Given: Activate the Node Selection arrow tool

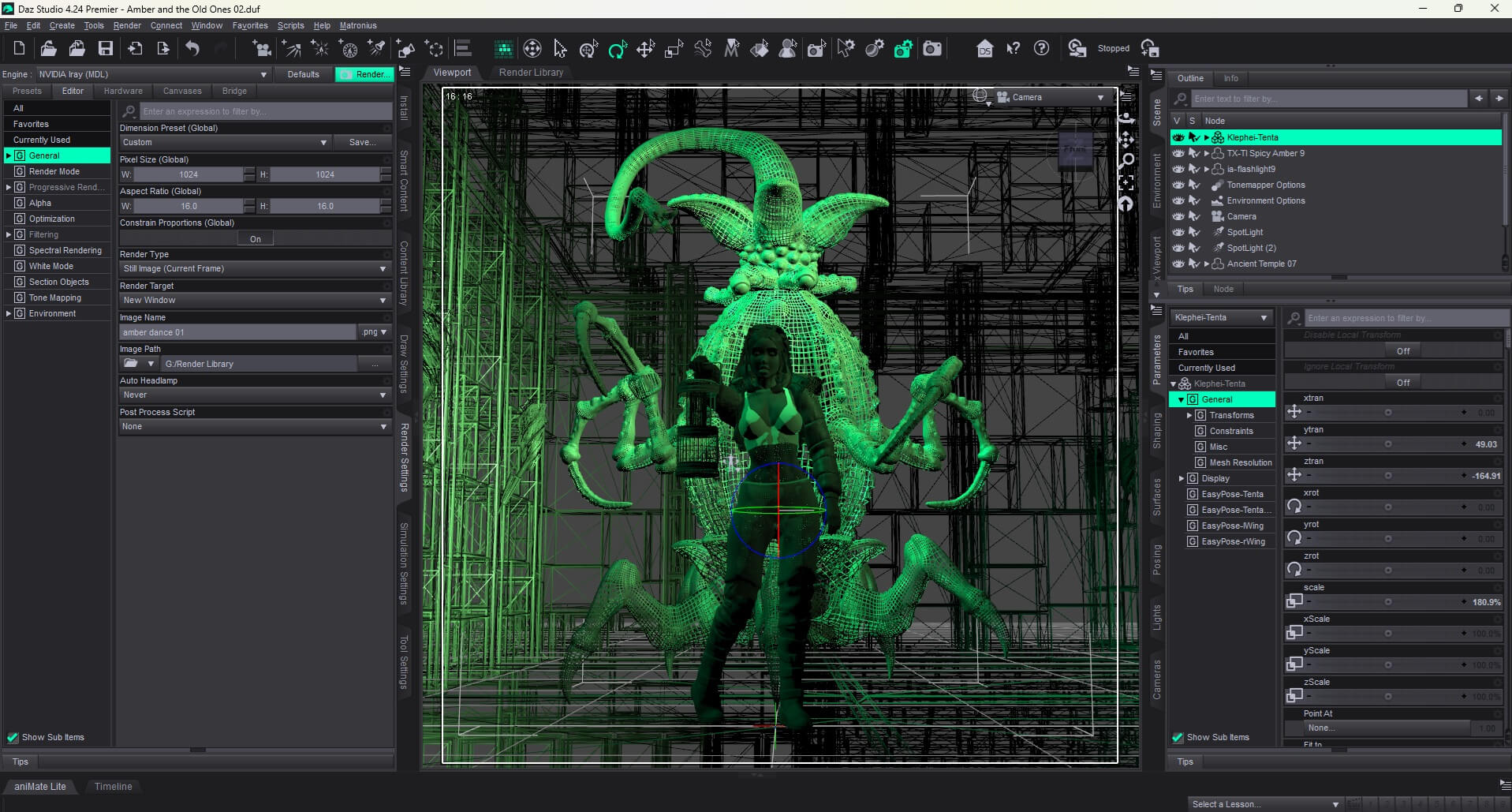Looking at the screenshot, I should coord(560,49).
